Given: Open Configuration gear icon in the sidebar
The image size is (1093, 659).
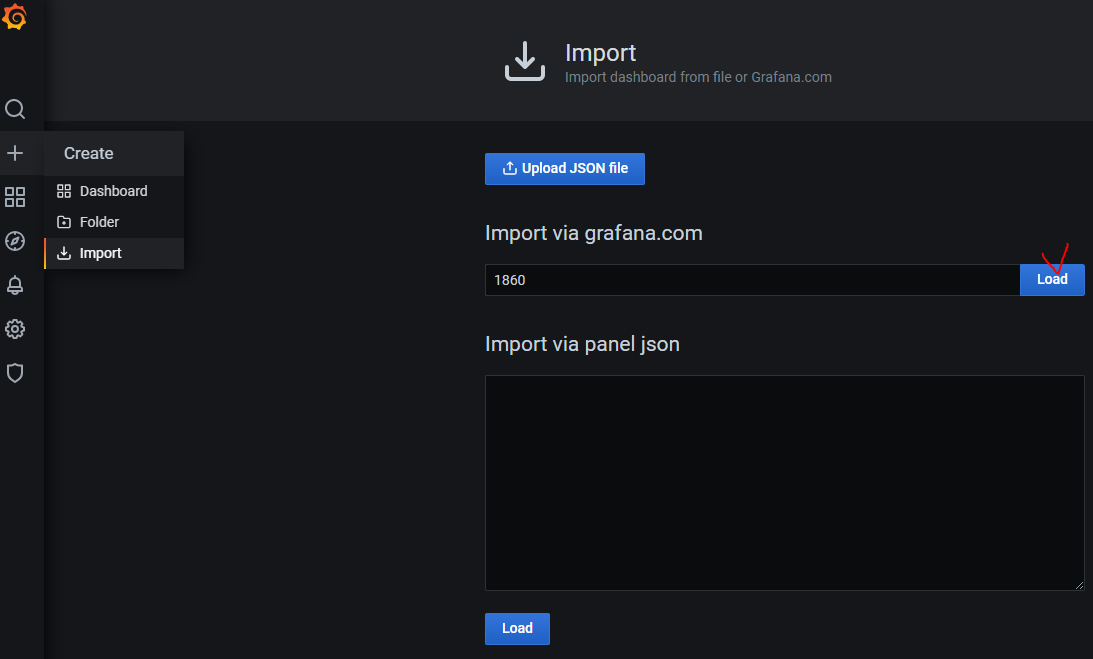Looking at the screenshot, I should coord(15,329).
